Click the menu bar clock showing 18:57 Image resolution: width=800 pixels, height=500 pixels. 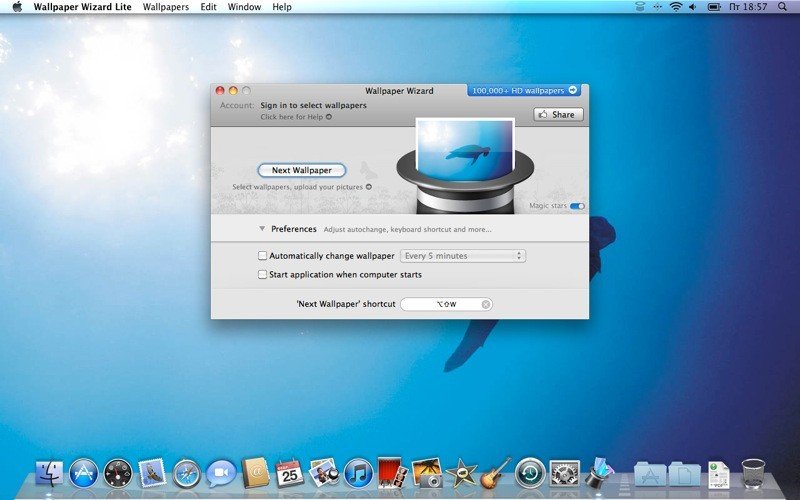(x=748, y=7)
